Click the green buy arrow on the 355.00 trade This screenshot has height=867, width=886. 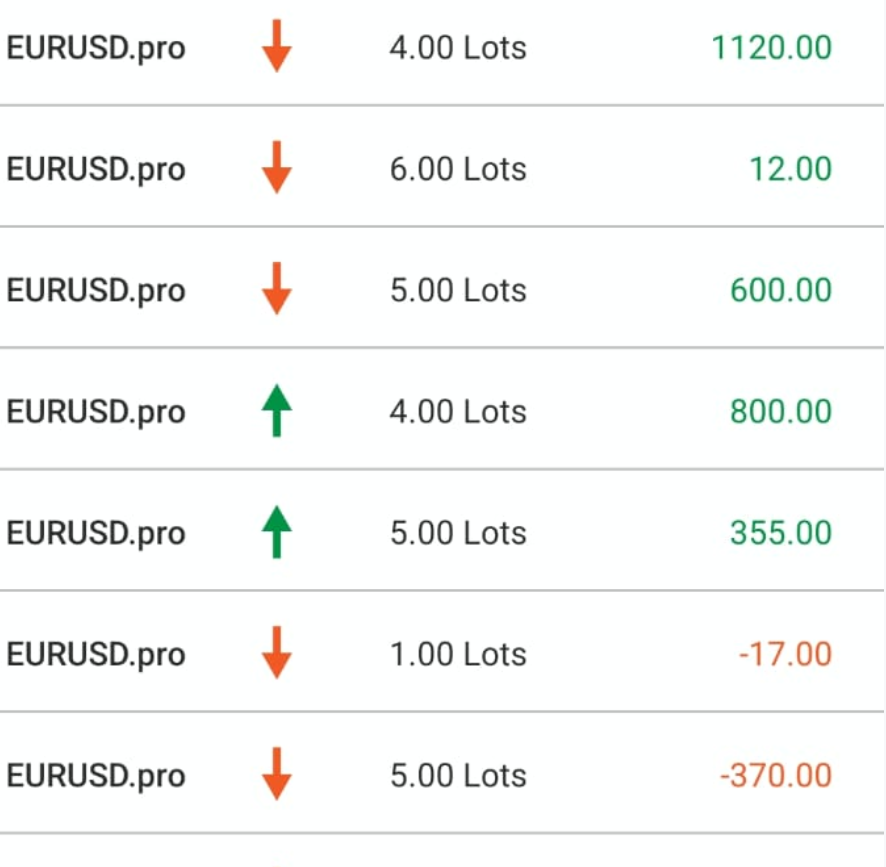277,533
